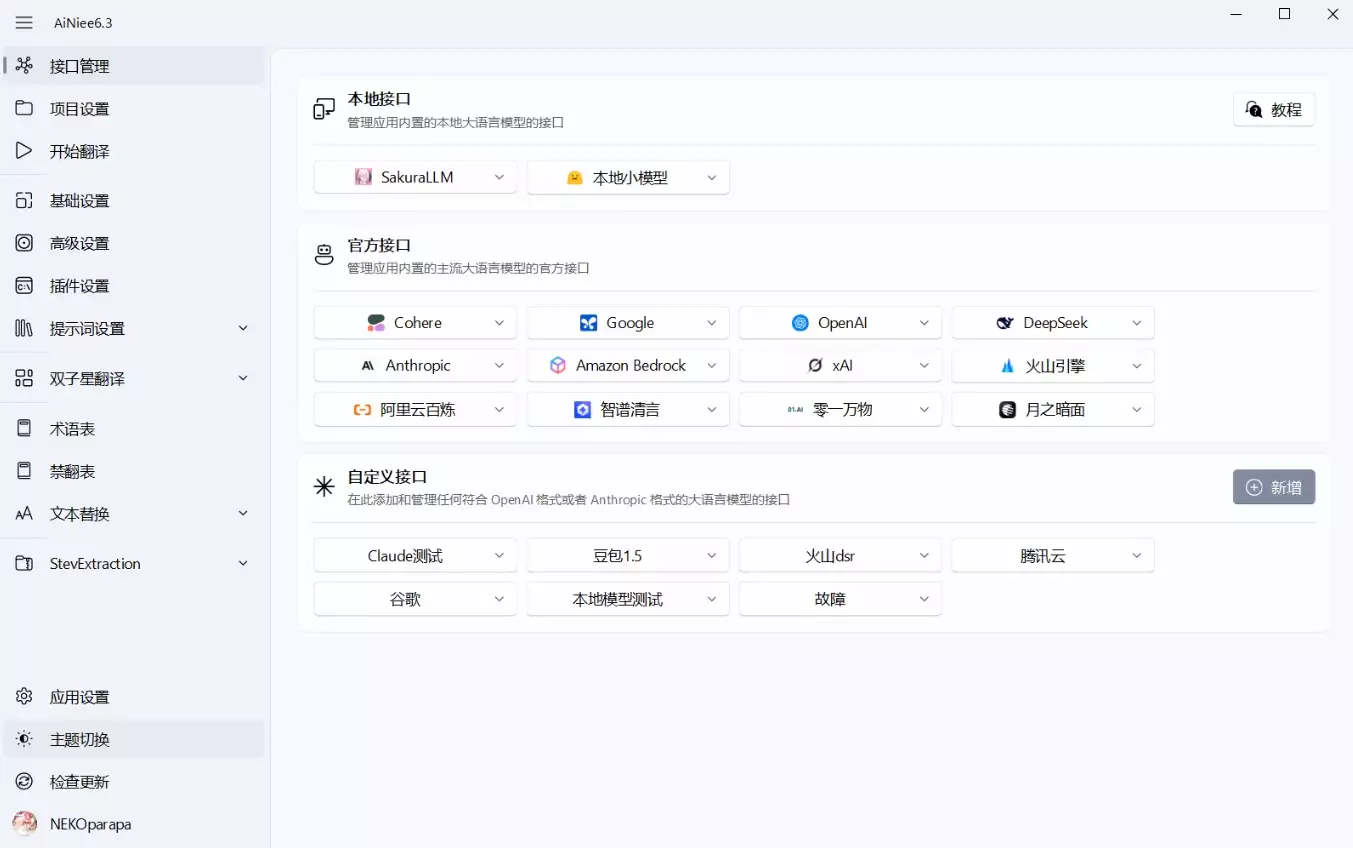The width and height of the screenshot is (1353, 848).
Task: Click the 禁翻表 sidebar icon
Action: click(24, 471)
